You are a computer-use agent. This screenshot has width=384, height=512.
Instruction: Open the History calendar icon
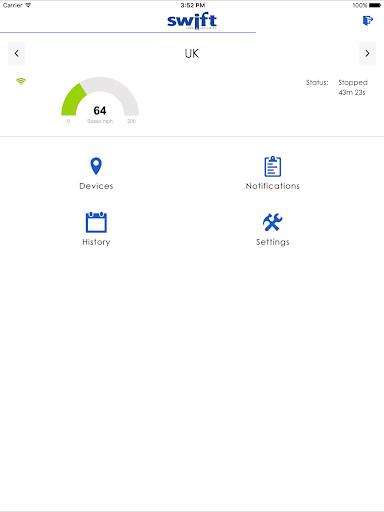(x=96, y=222)
